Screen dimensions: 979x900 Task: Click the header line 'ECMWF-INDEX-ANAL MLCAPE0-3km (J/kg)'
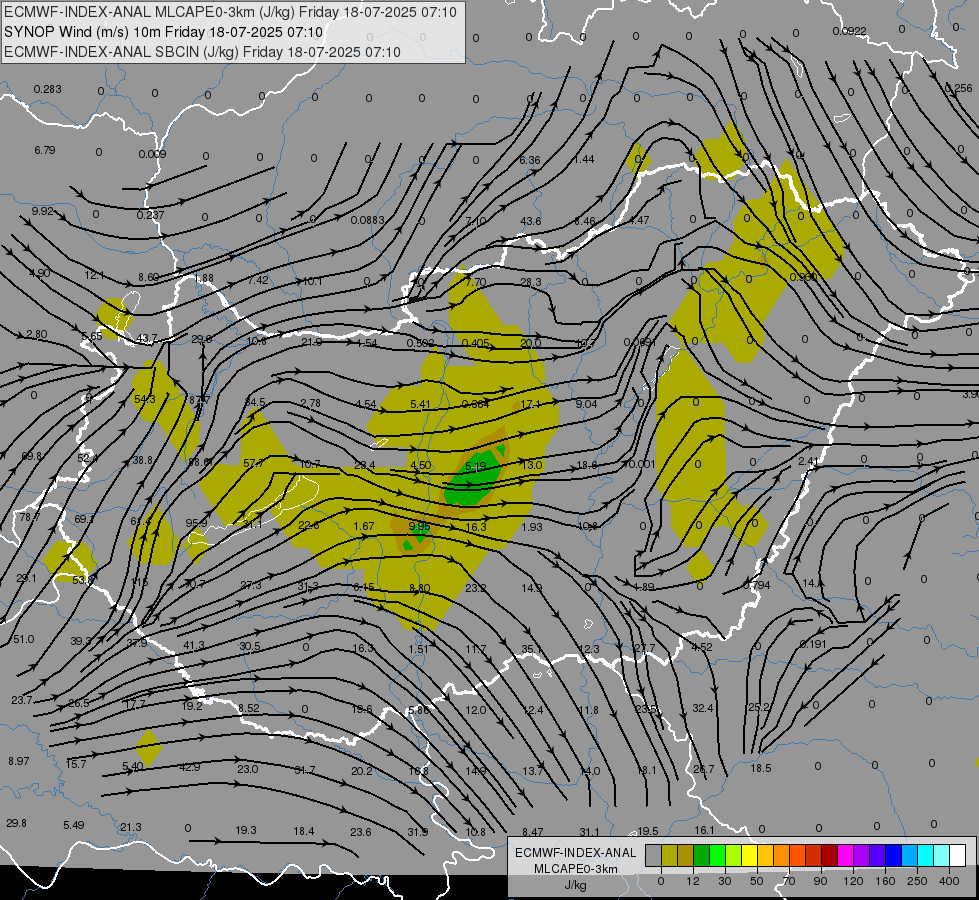click(150, 12)
